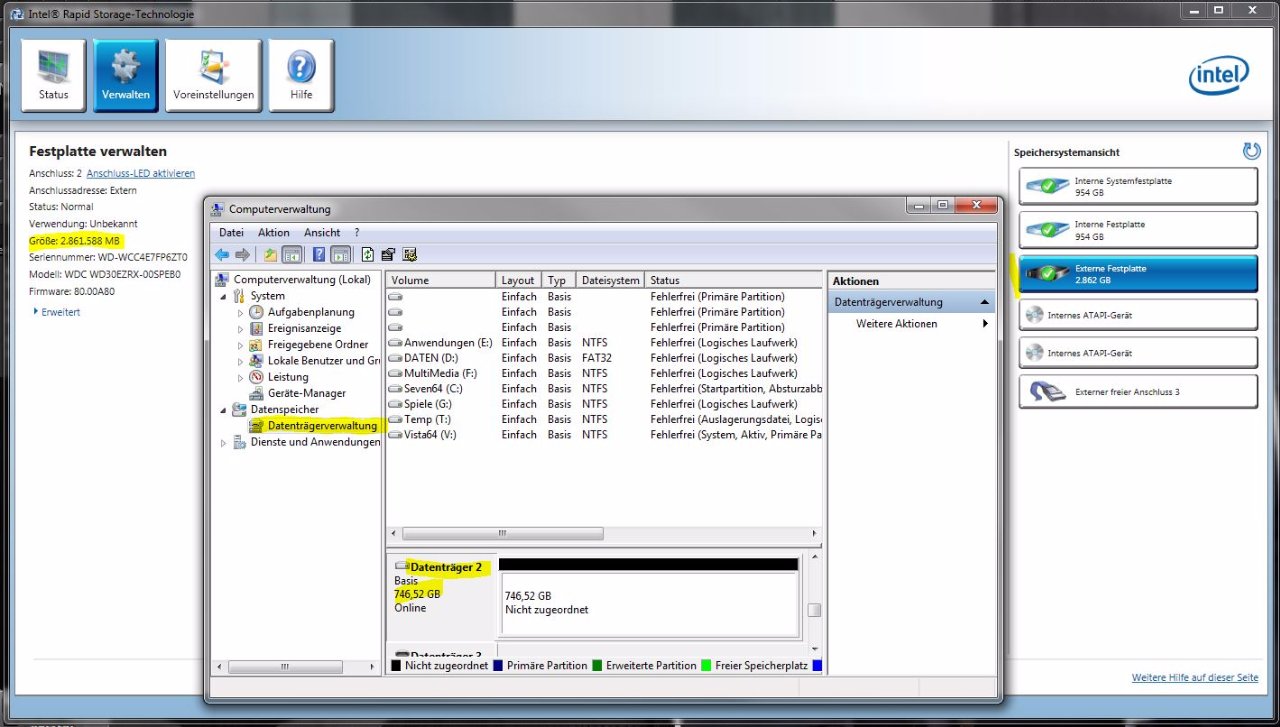Click the Up one level folder icon
Viewport: 1280px width, 727px height.
click(271, 255)
